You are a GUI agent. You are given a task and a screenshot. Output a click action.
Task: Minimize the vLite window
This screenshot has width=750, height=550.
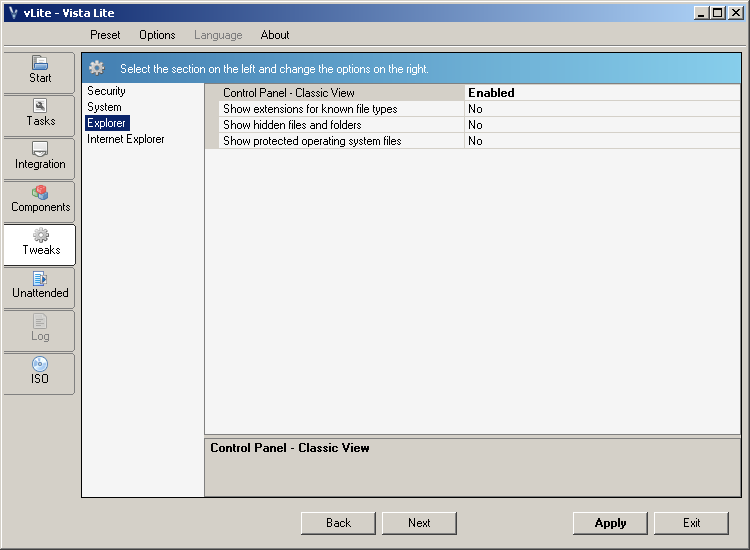pos(701,13)
